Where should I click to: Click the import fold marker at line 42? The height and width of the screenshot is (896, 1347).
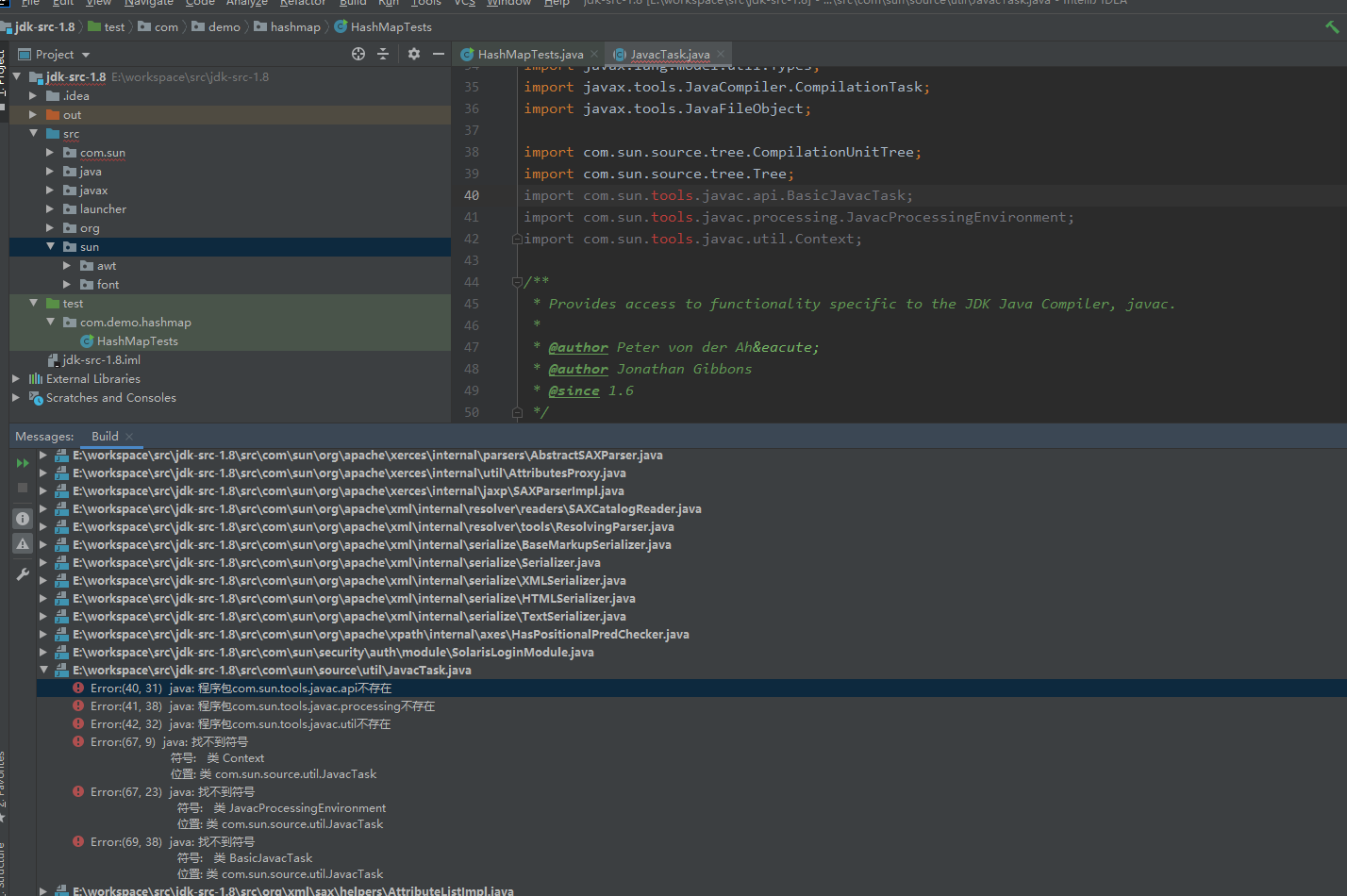(516, 239)
